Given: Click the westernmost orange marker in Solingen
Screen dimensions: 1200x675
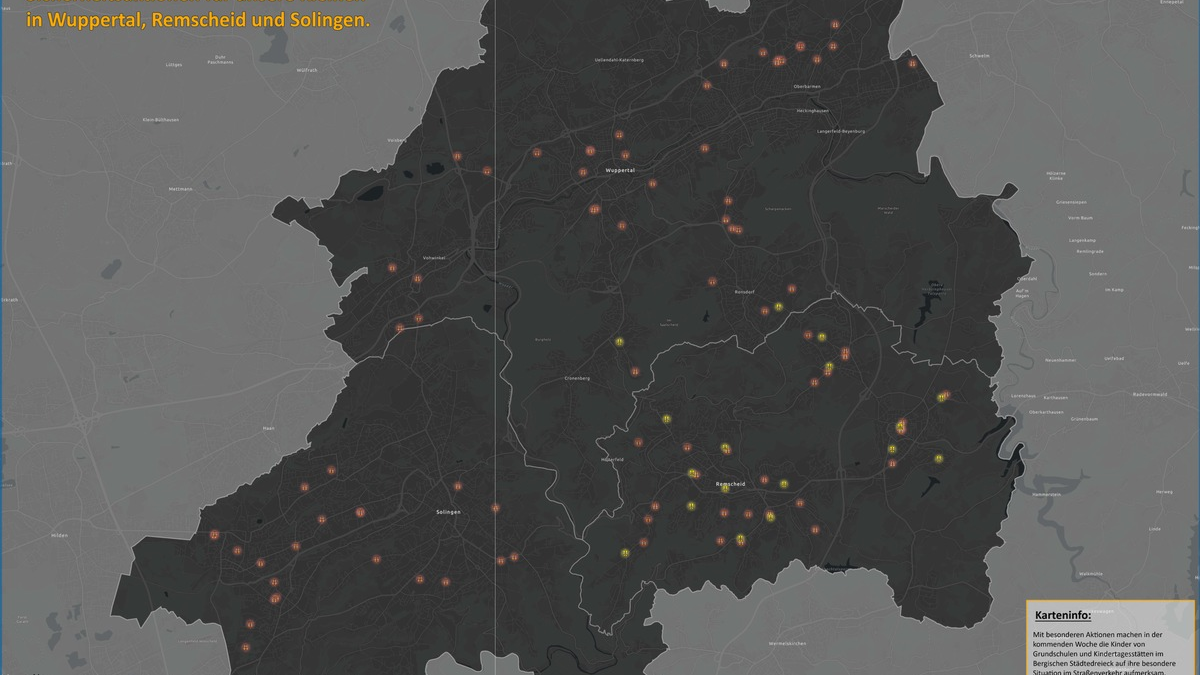Looking at the screenshot, I should (x=214, y=535).
